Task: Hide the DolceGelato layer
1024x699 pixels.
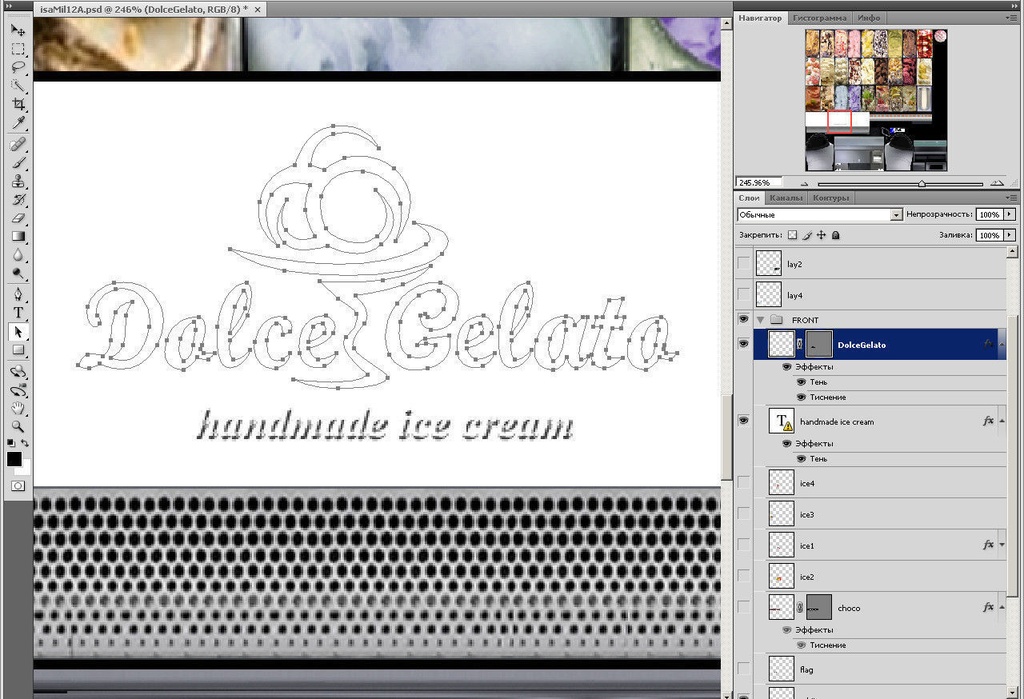Action: coord(743,344)
